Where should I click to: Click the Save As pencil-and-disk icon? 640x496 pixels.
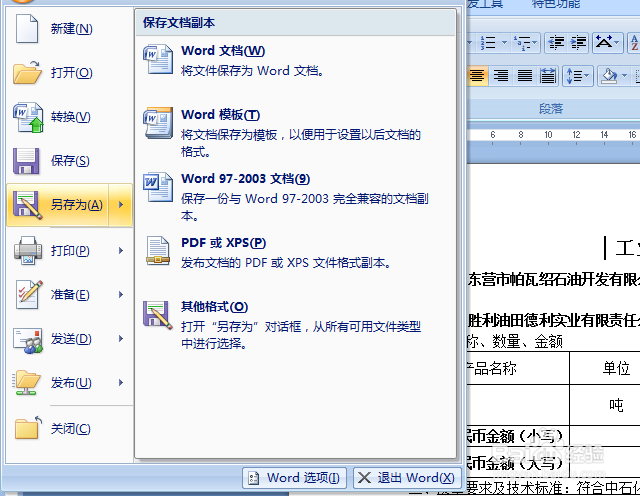[28, 205]
